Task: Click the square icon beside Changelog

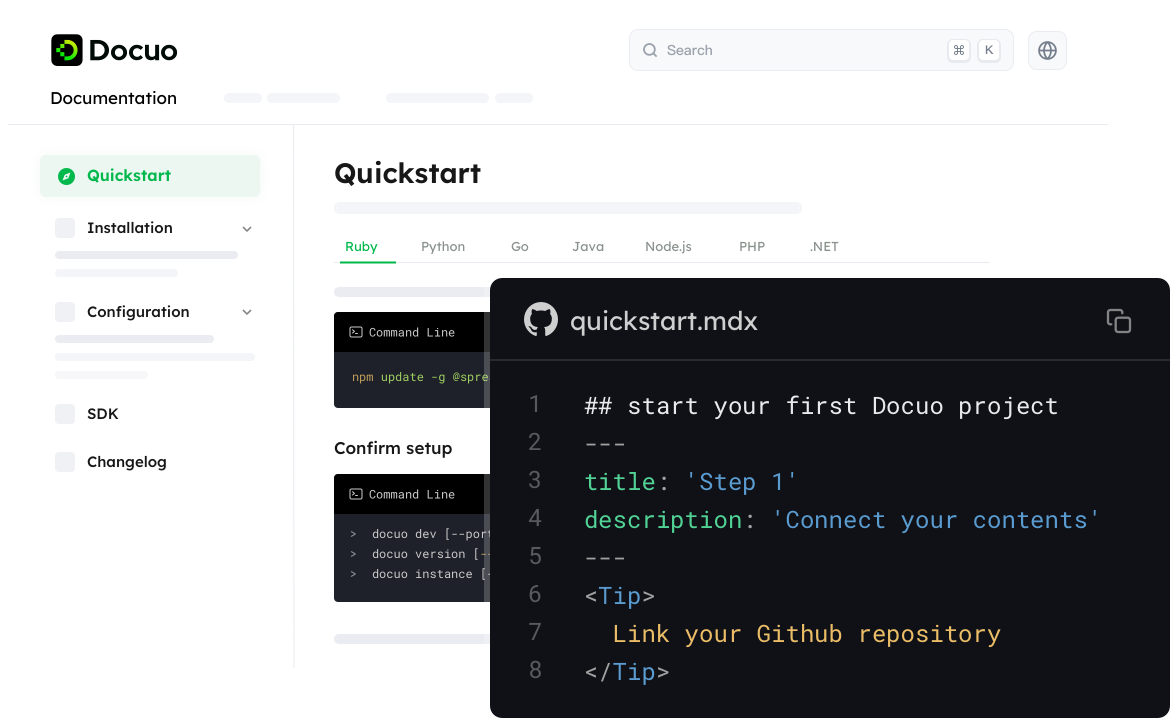Action: coord(65,462)
